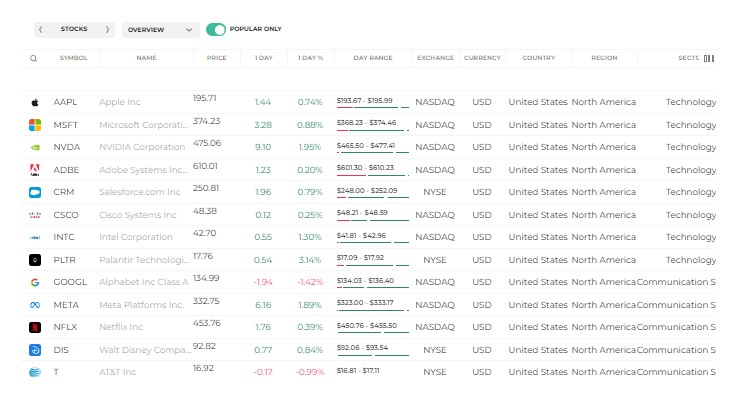
Task: Click the -0.99% change for AT&T
Action: (310, 372)
